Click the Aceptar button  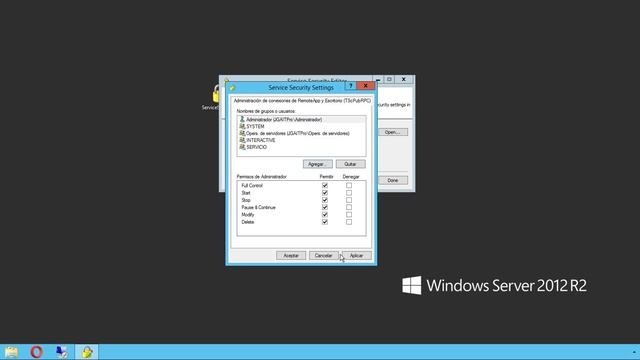pyautogui.click(x=291, y=256)
